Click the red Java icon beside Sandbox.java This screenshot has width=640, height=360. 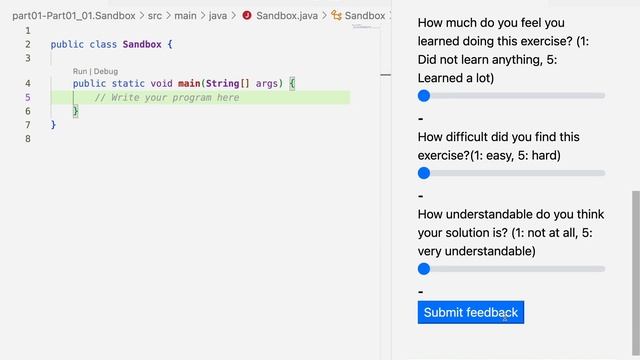pyautogui.click(x=247, y=16)
